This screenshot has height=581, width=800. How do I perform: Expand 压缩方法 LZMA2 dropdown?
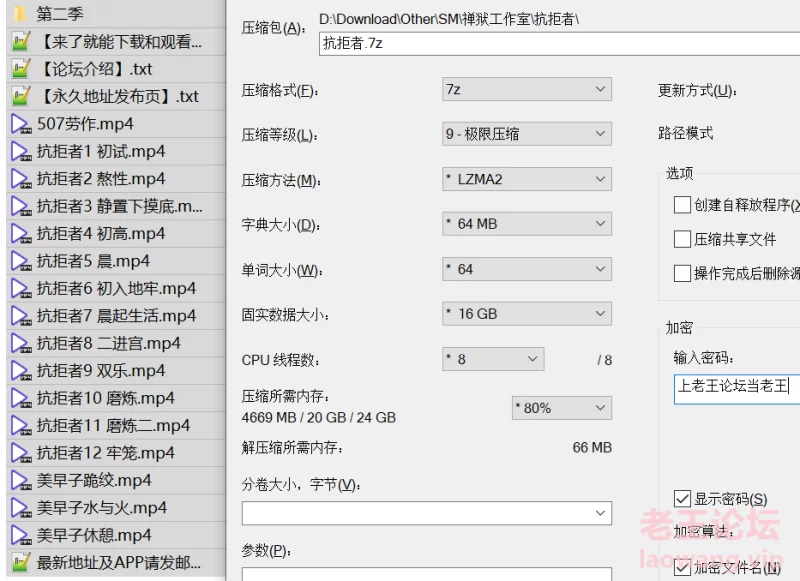pyautogui.click(x=527, y=179)
